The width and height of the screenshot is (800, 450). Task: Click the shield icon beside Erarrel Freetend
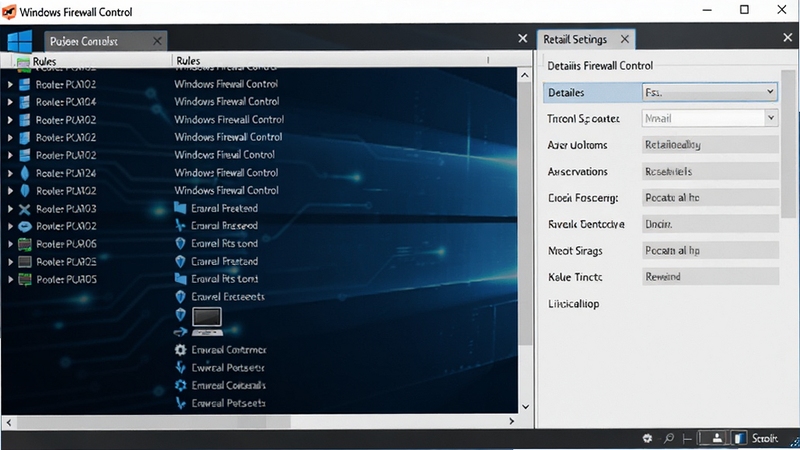180,261
